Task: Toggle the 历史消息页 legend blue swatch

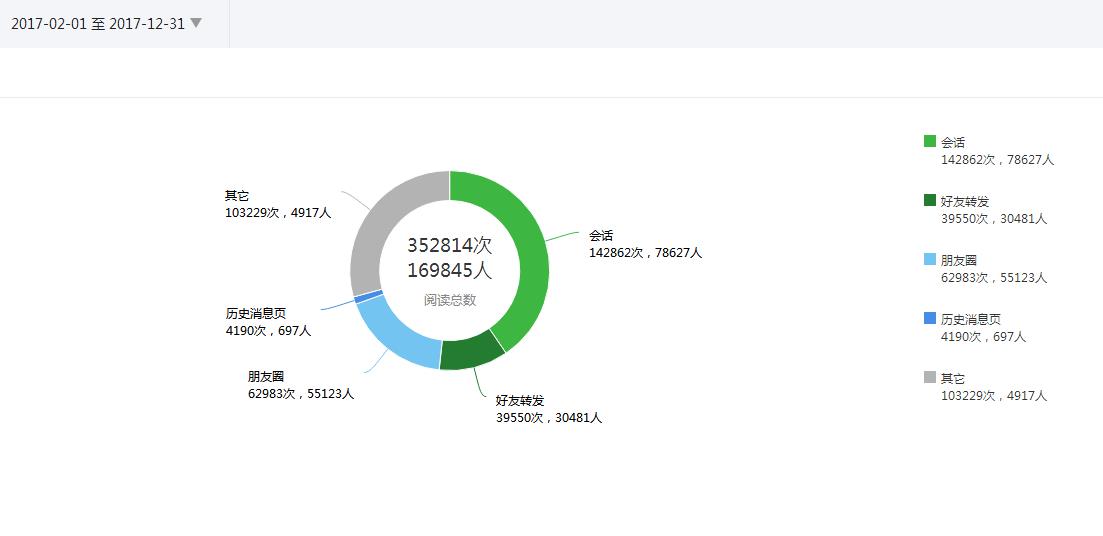Action: point(930,319)
